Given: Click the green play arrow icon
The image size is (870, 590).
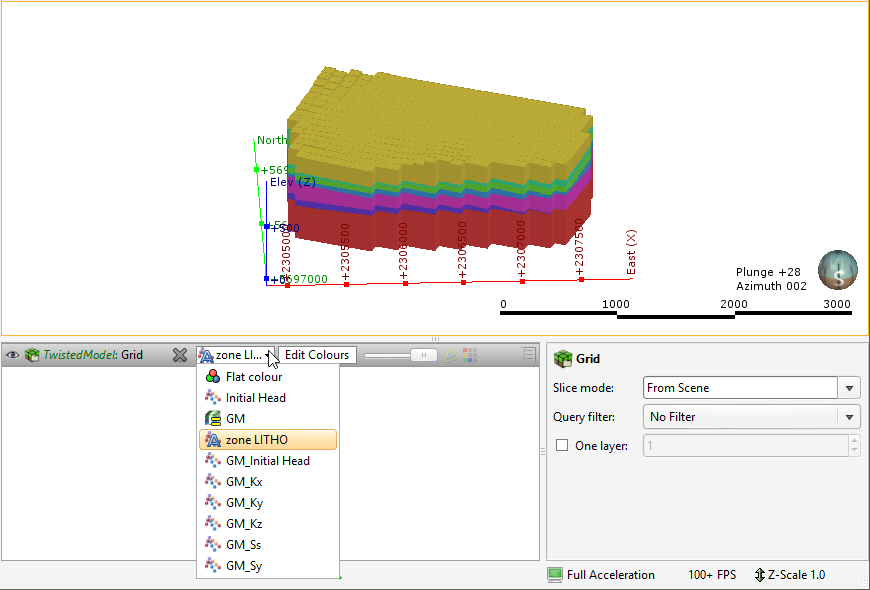Looking at the screenshot, I should 451,355.
